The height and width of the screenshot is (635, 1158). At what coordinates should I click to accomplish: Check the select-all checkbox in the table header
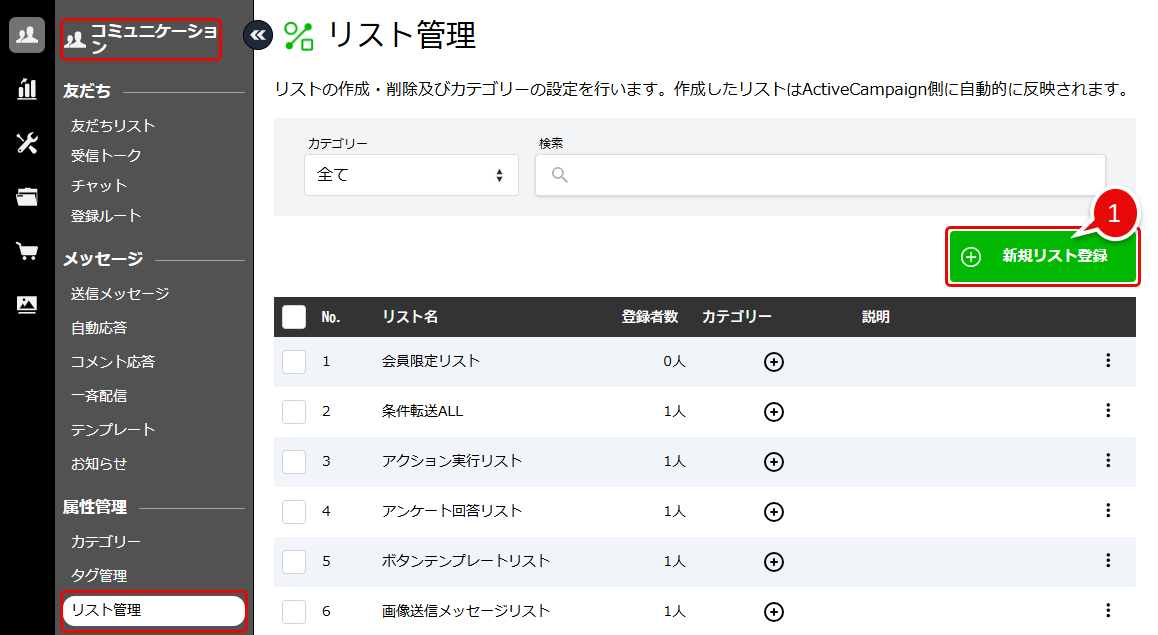[x=294, y=316]
